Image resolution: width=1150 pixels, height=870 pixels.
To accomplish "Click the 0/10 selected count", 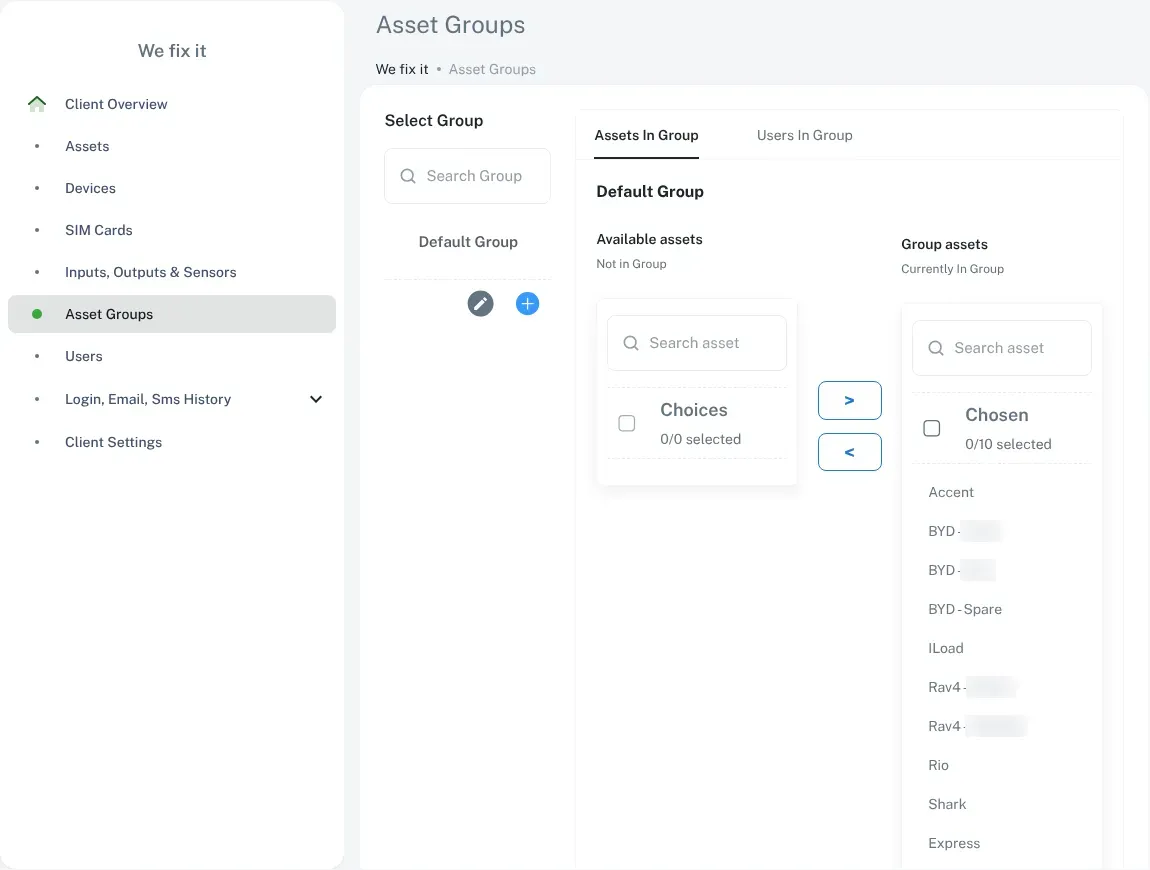I will click(1008, 444).
